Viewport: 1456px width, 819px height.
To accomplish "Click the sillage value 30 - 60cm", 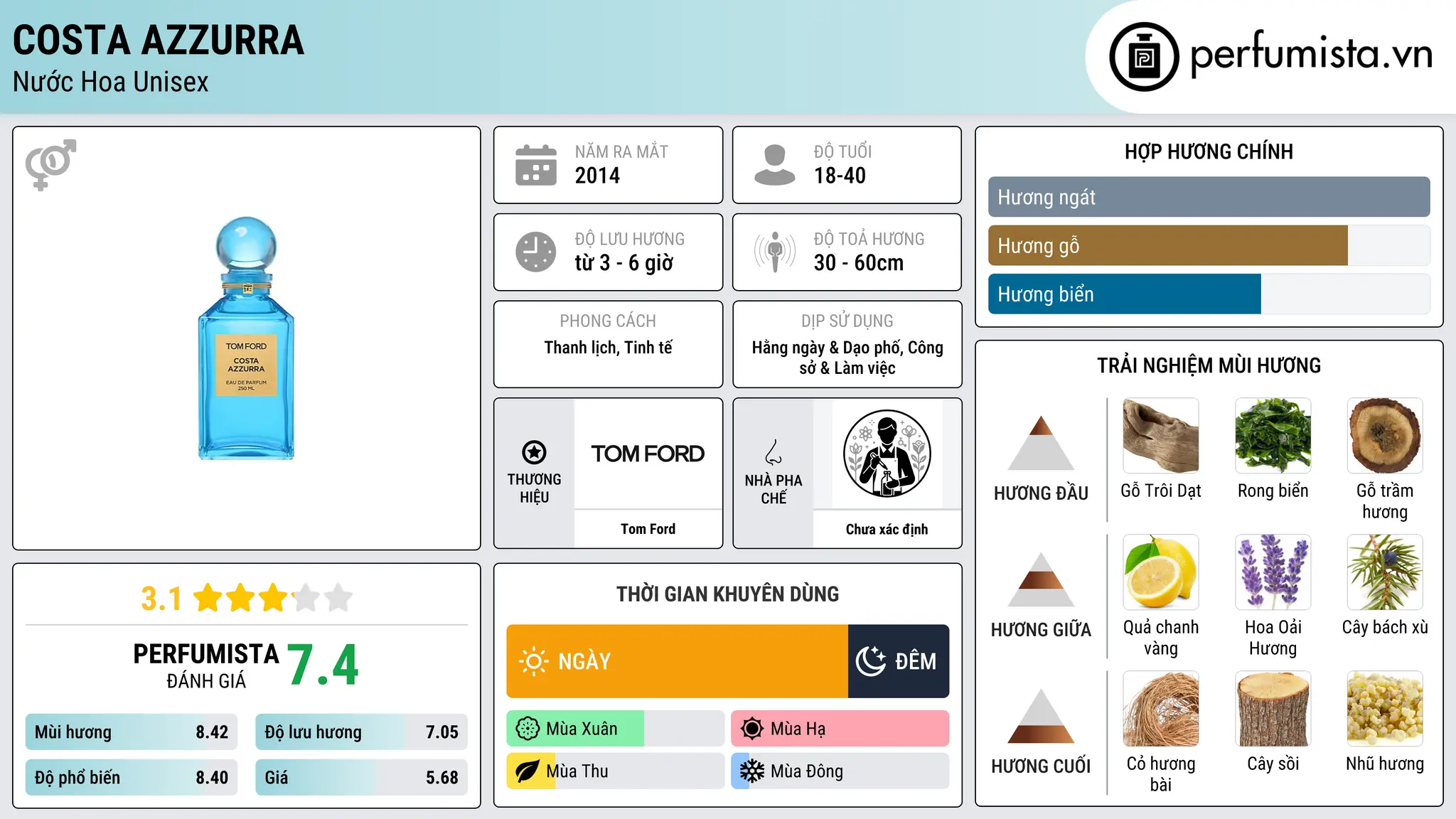I will click(859, 263).
